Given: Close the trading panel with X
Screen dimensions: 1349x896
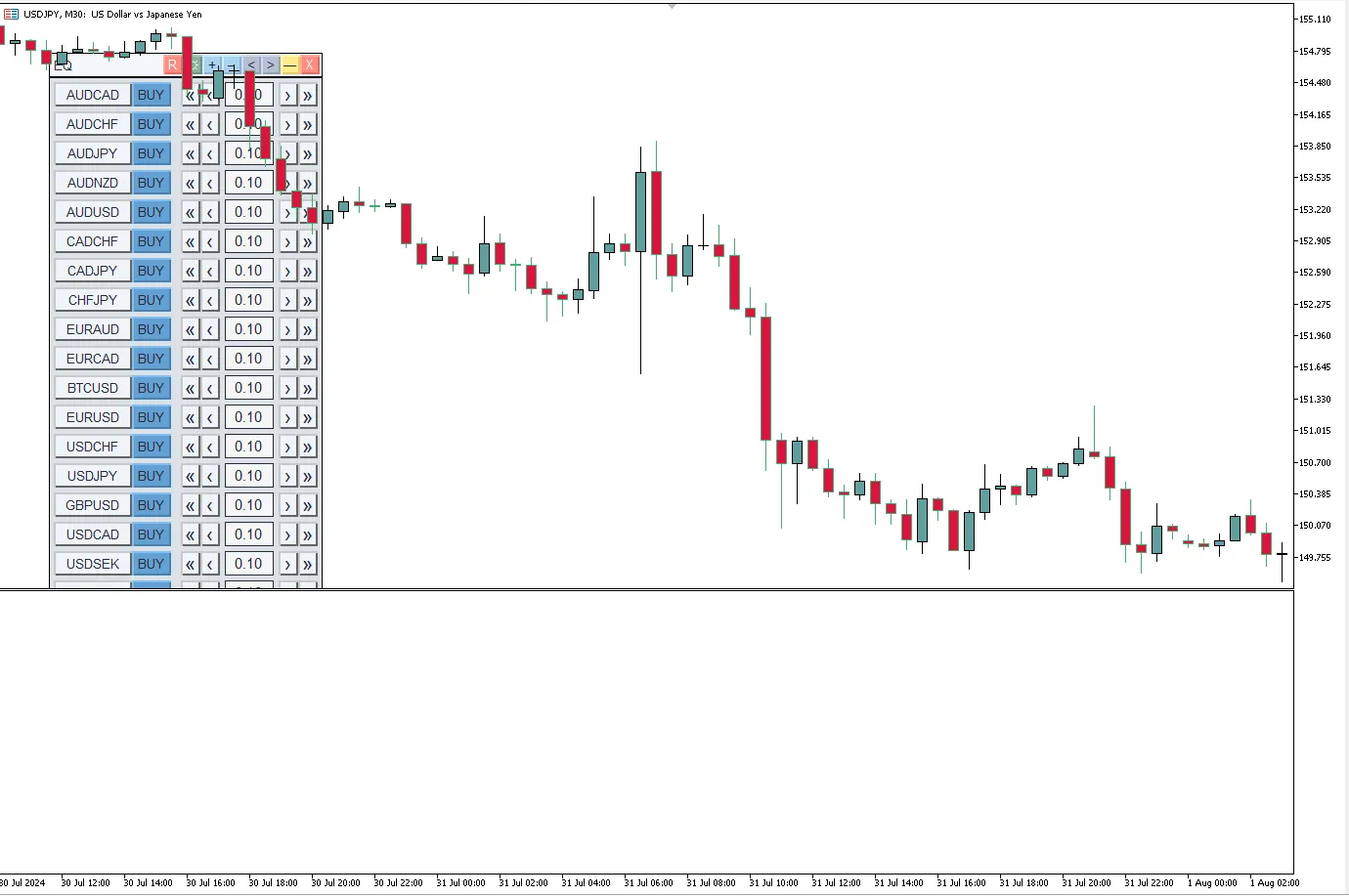Looking at the screenshot, I should pos(310,64).
